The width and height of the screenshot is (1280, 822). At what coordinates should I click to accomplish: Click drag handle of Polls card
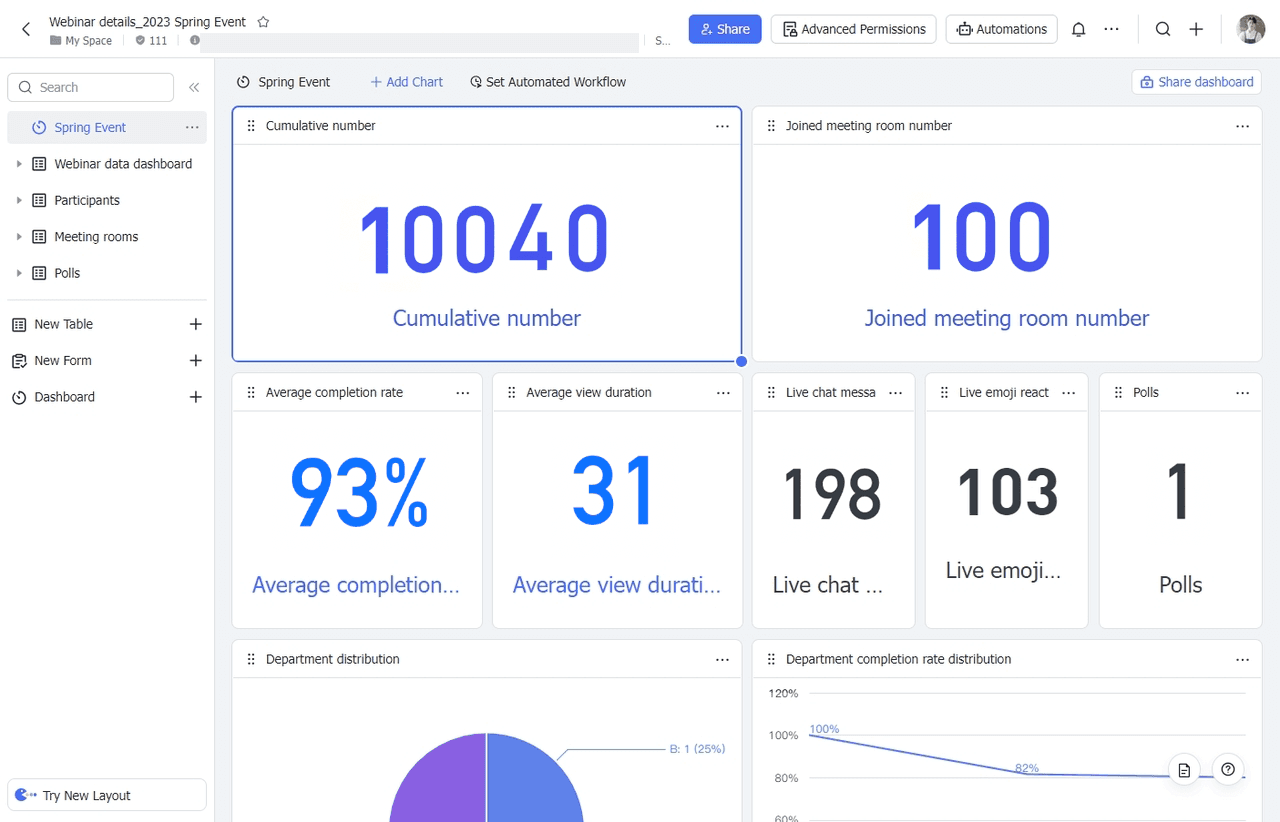[1118, 393]
